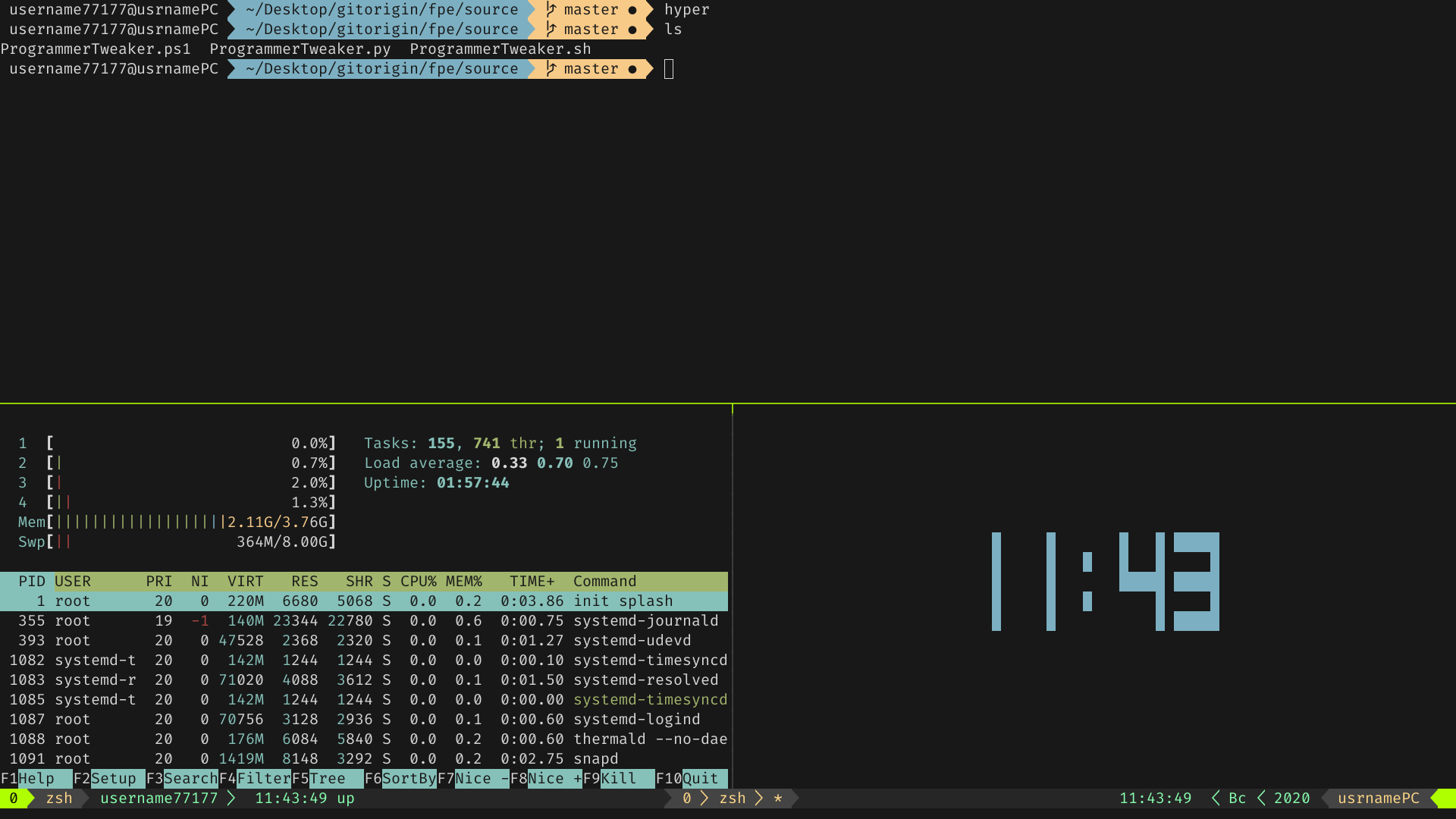Sort by the USER column header
Screen dimensions: 1456x819
[x=73, y=582]
